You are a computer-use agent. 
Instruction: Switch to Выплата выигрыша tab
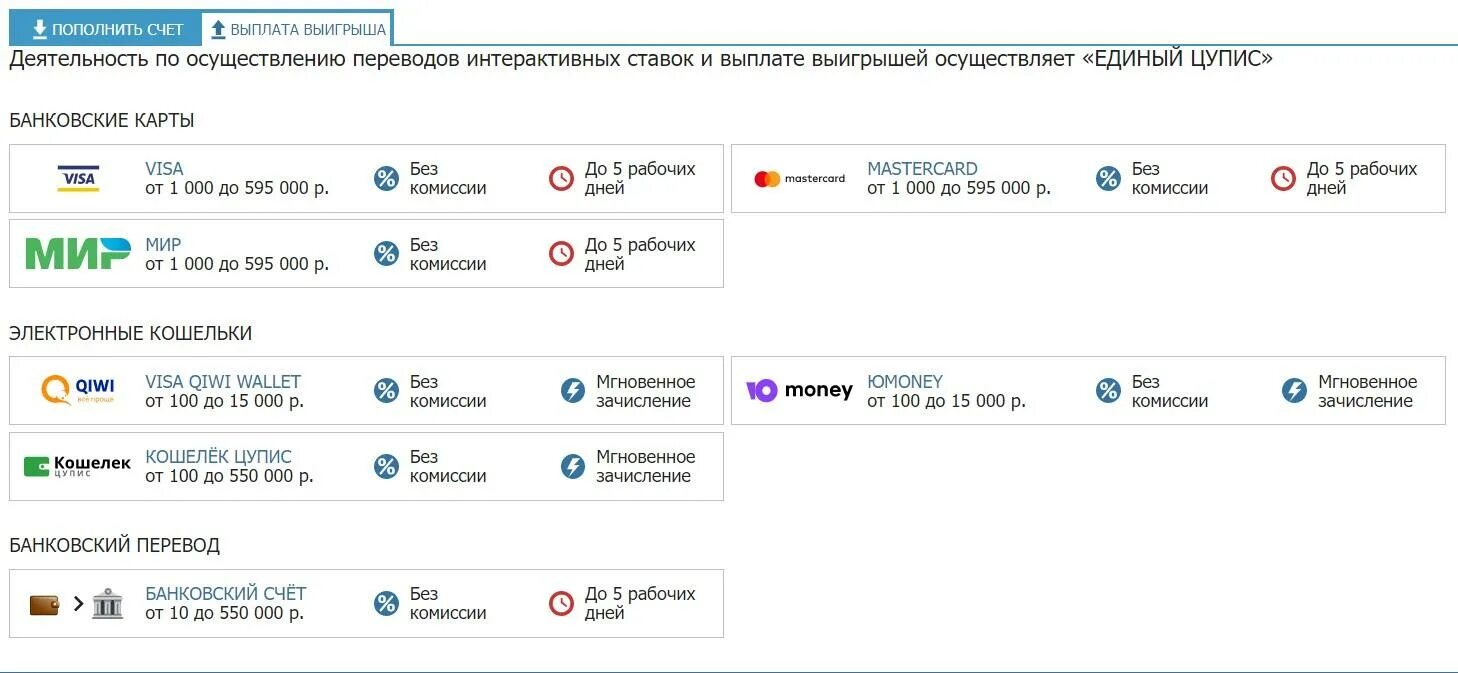click(x=298, y=29)
